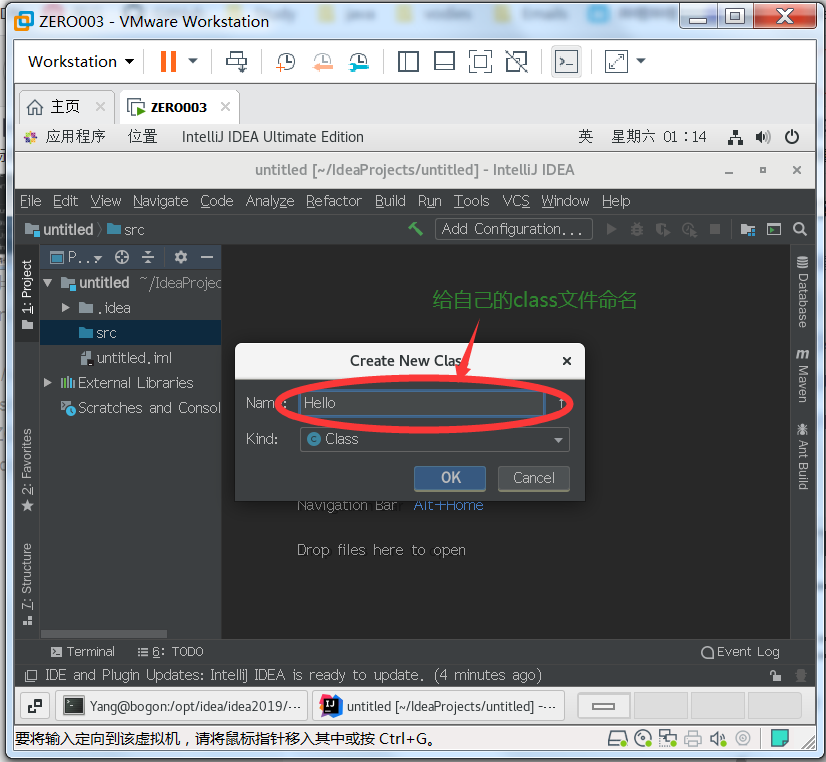Click the Run play icon in toolbar
The height and width of the screenshot is (762, 826).
[612, 229]
